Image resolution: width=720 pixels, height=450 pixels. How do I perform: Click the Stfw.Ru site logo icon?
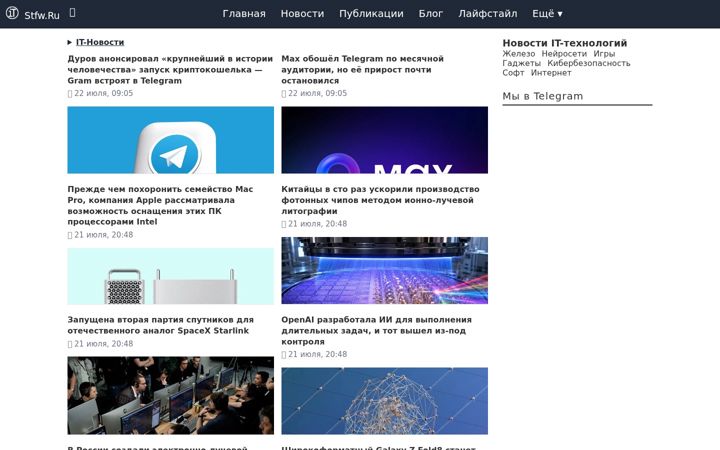pos(12,13)
